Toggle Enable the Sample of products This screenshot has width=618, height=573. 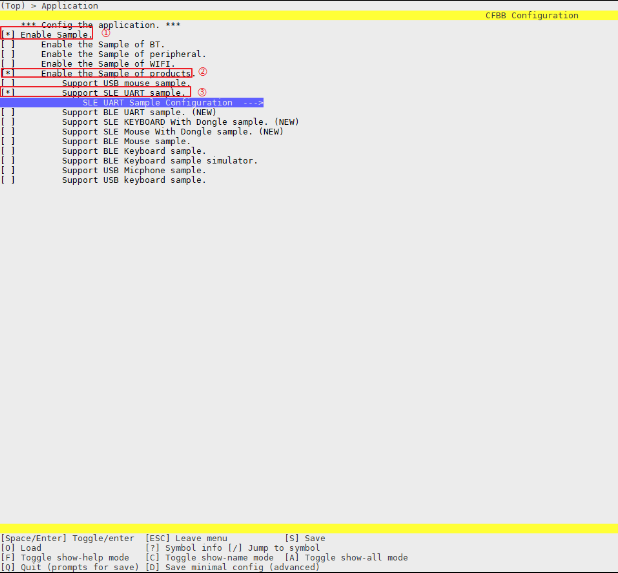coord(8,74)
